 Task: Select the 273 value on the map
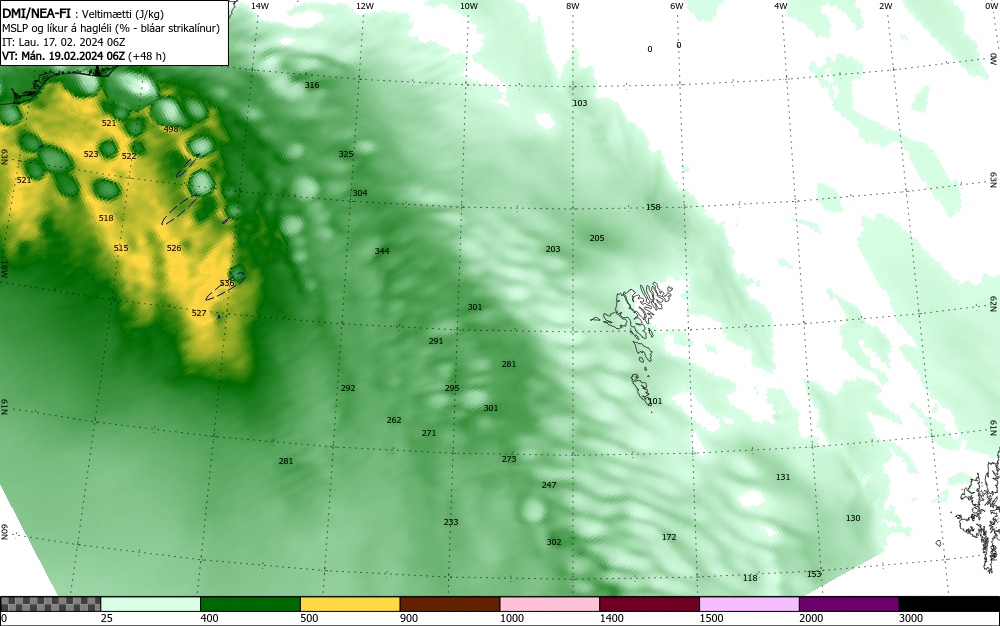tap(509, 460)
